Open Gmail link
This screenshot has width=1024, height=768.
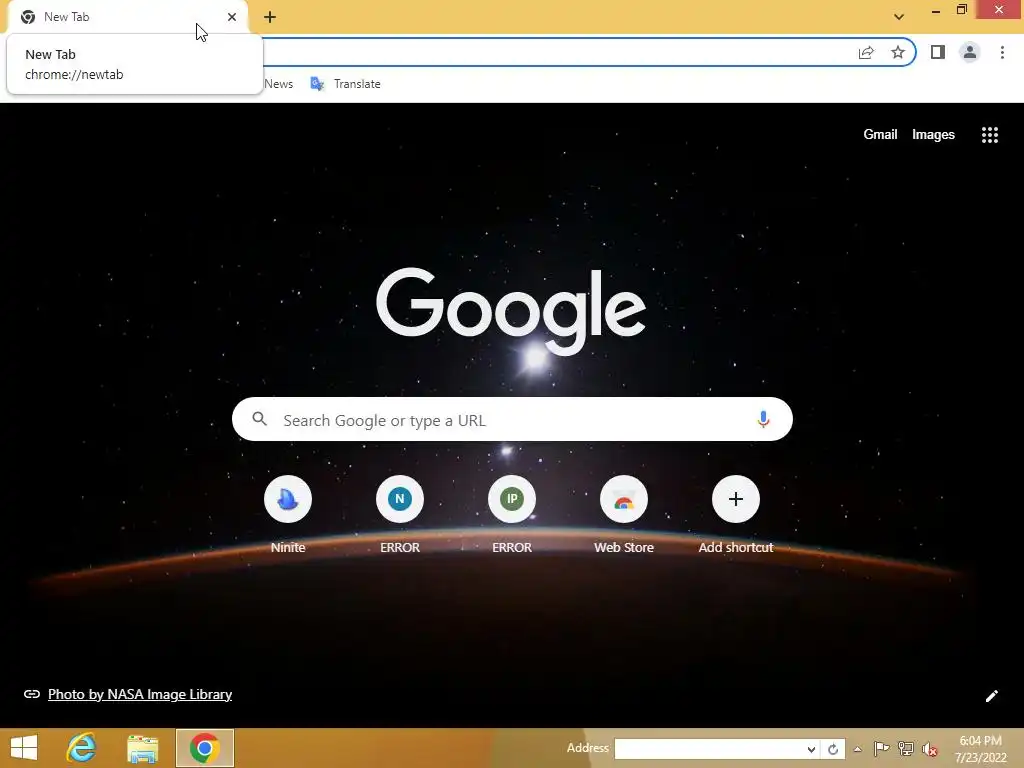(880, 135)
